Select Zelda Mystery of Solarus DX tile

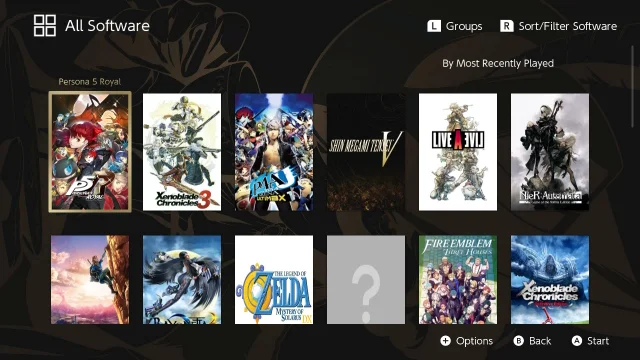click(274, 280)
